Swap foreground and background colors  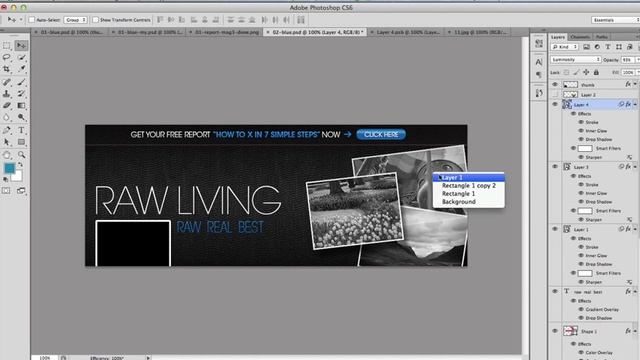click(x=20, y=165)
